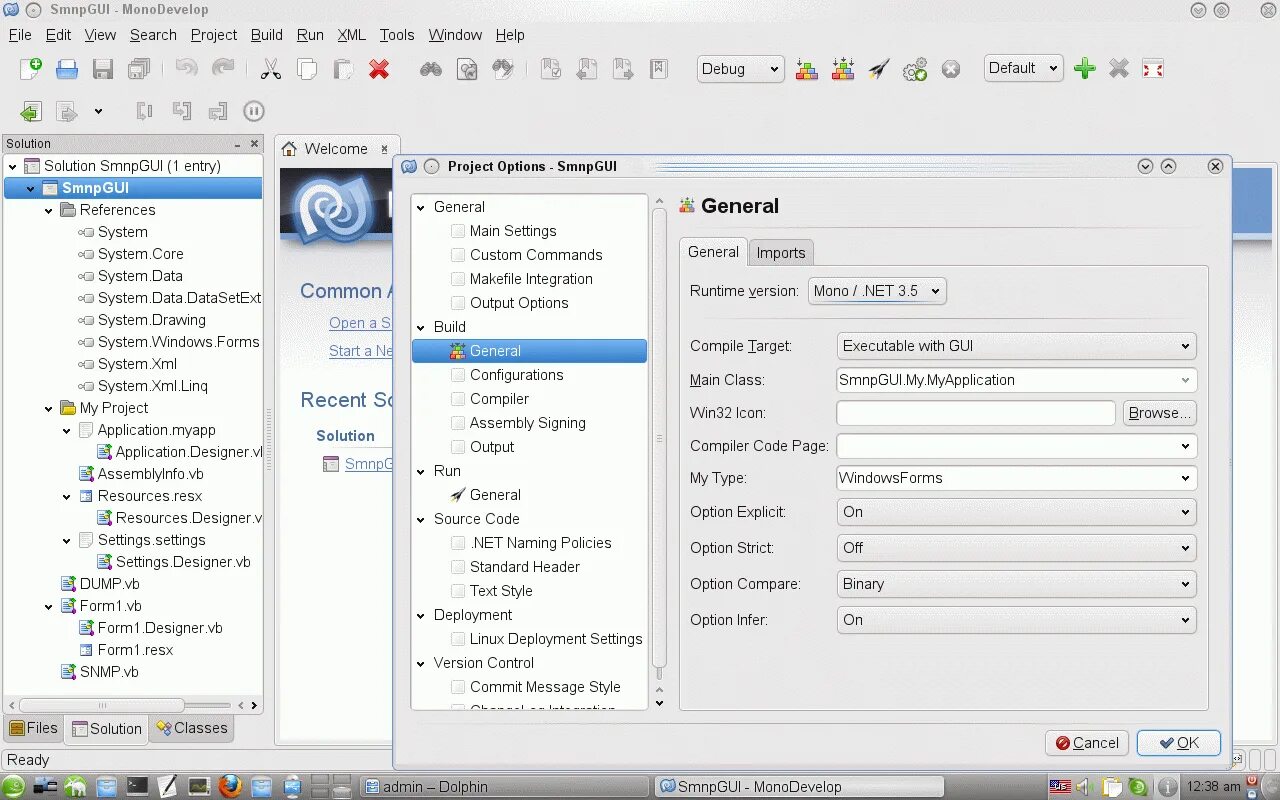Open the Option Strict dropdown
The width and height of the screenshot is (1280, 800).
coord(1016,548)
